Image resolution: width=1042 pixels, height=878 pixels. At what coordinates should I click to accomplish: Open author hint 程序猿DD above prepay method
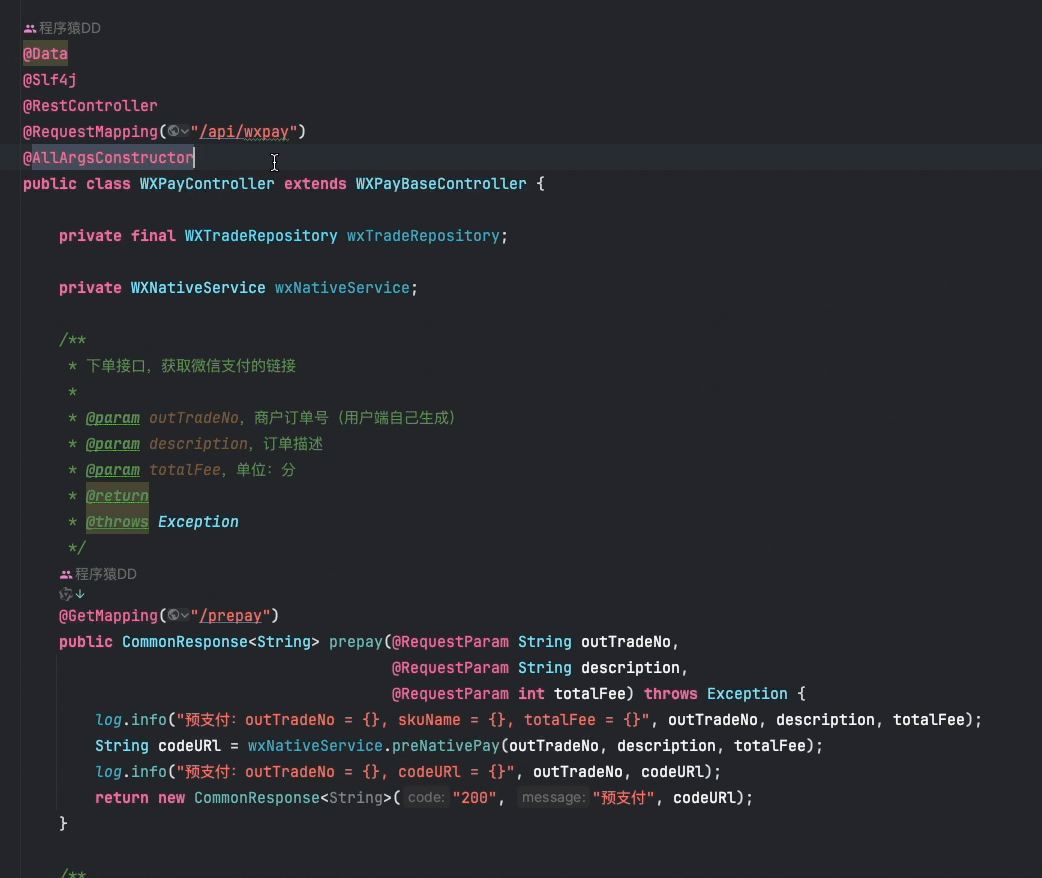click(x=106, y=574)
